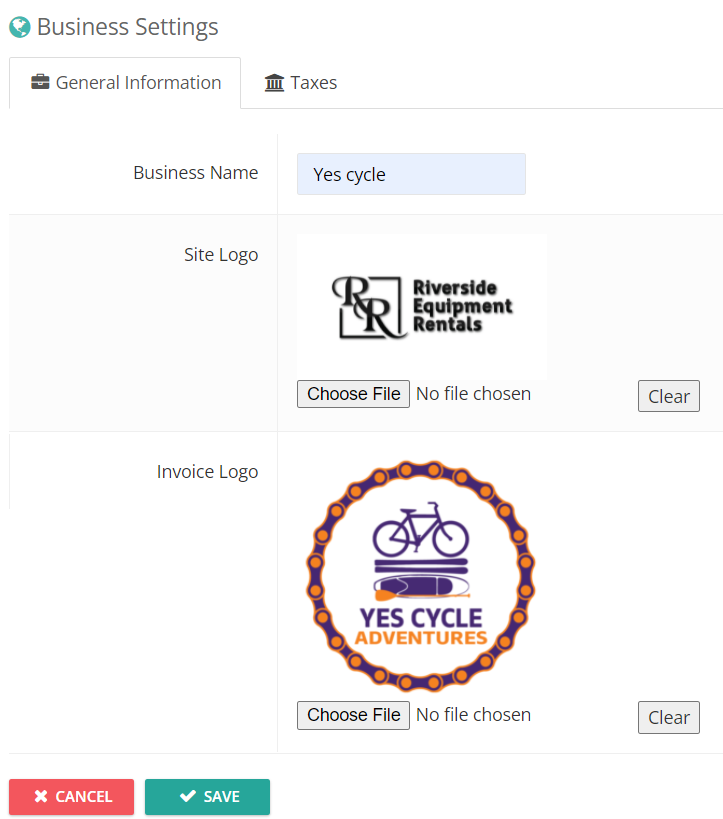Click the globe icon beside Business Settings

click(x=20, y=27)
